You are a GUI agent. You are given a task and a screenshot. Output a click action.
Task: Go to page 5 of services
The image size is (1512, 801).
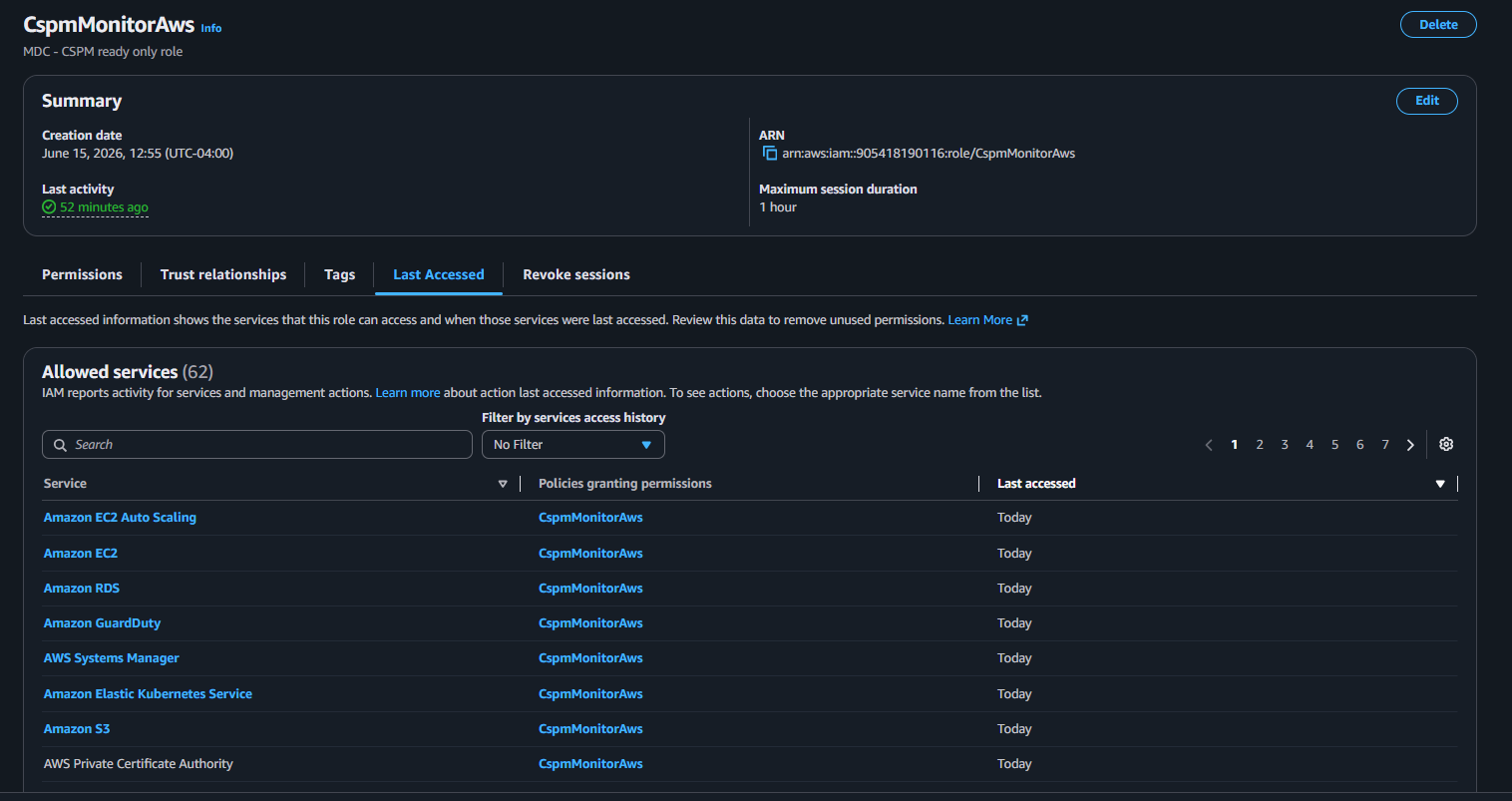1334,445
